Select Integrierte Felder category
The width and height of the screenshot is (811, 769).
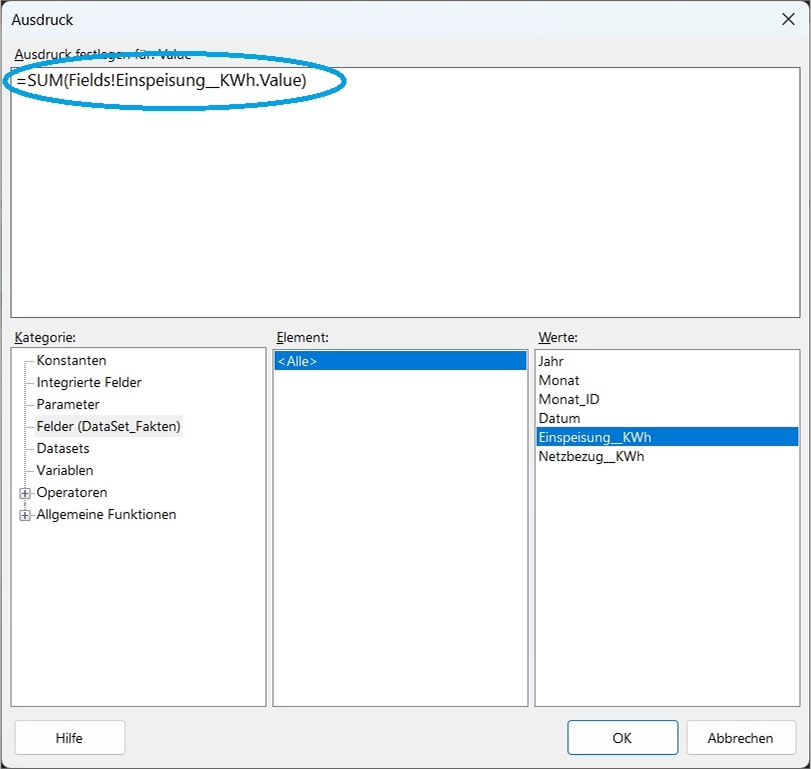click(x=89, y=382)
